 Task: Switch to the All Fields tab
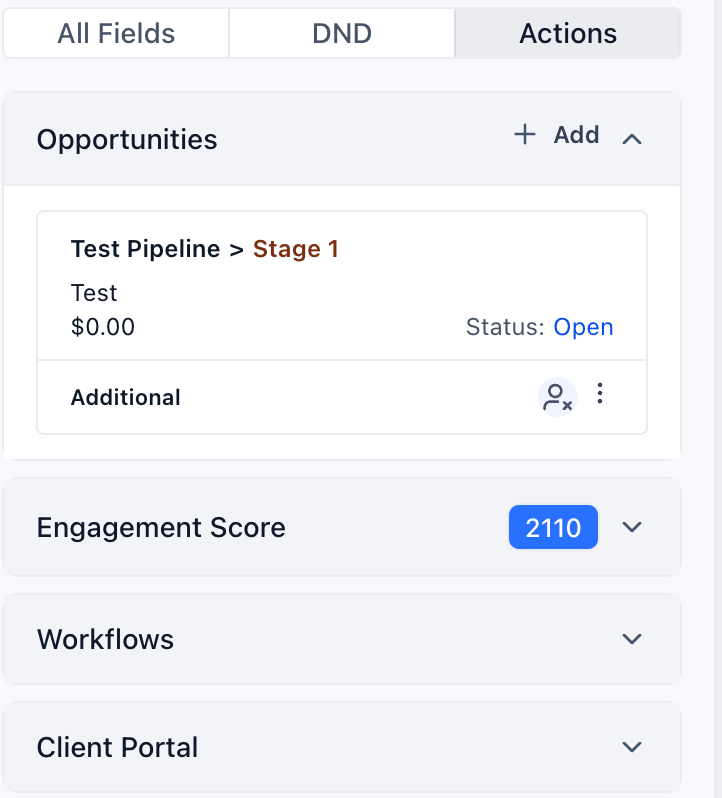116,34
